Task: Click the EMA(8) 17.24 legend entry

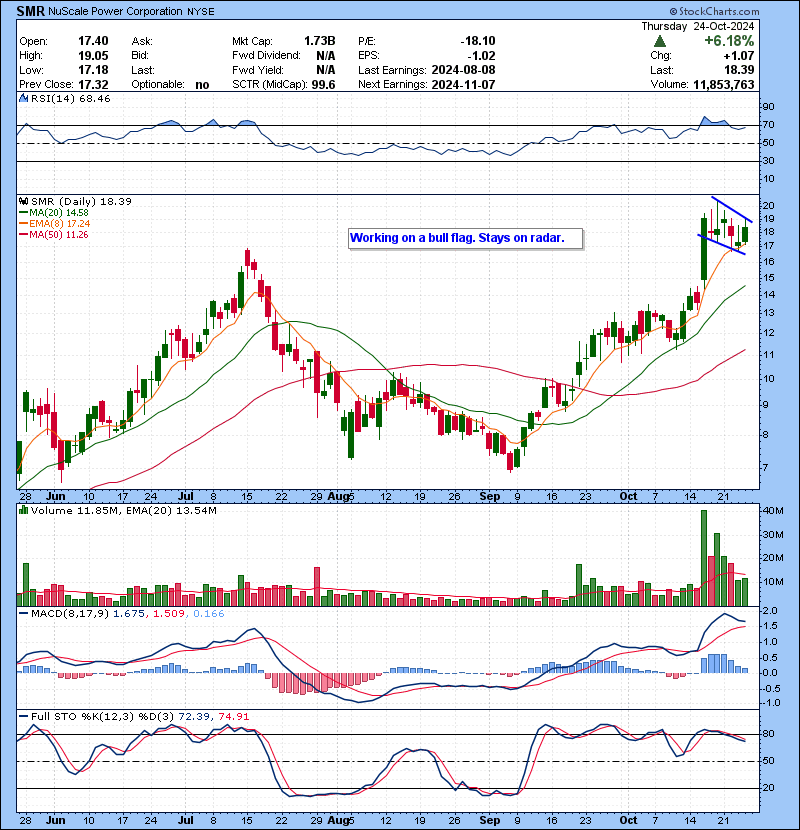Action: tap(55, 223)
